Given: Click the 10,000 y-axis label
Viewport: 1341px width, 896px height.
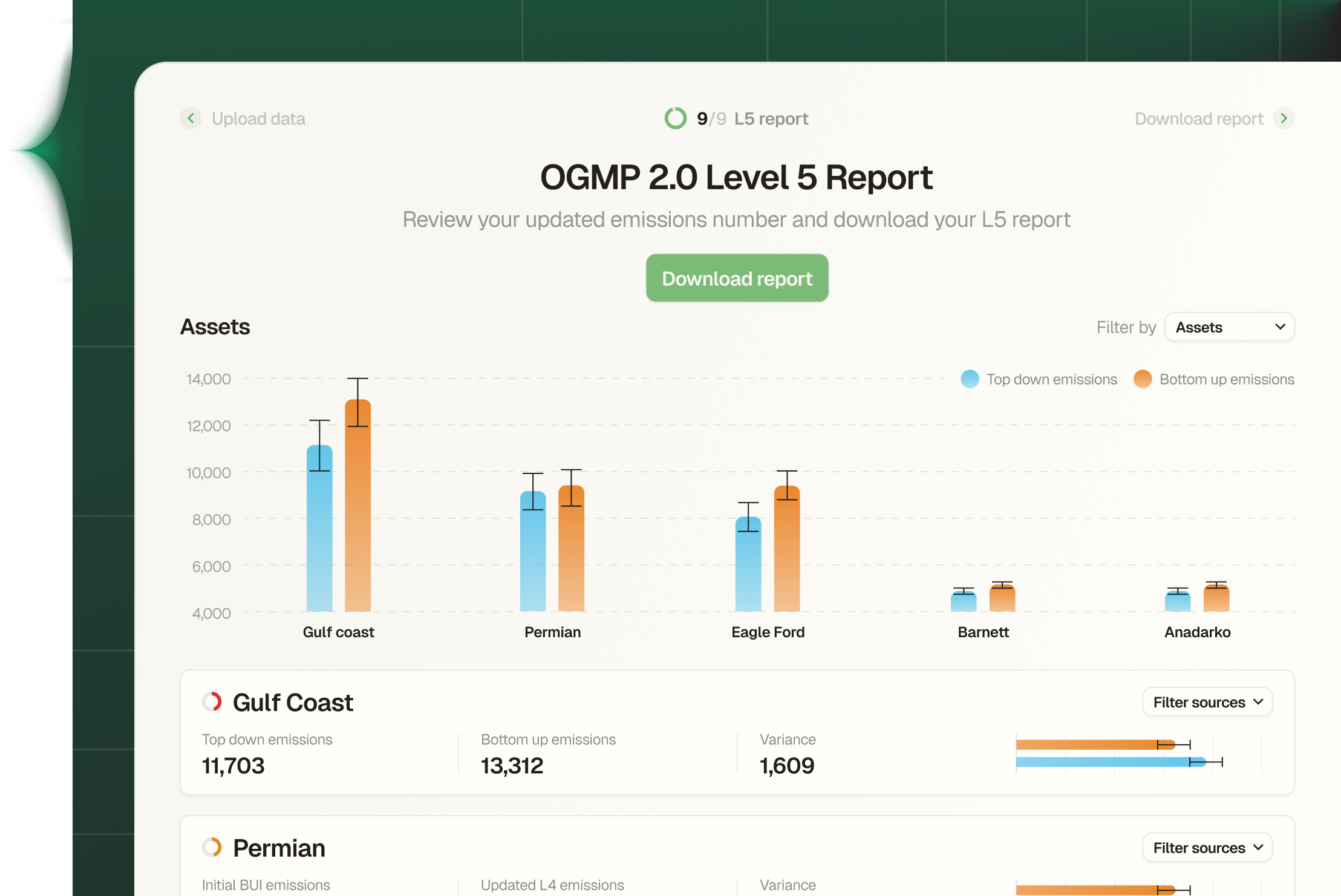Looking at the screenshot, I should click(x=209, y=473).
